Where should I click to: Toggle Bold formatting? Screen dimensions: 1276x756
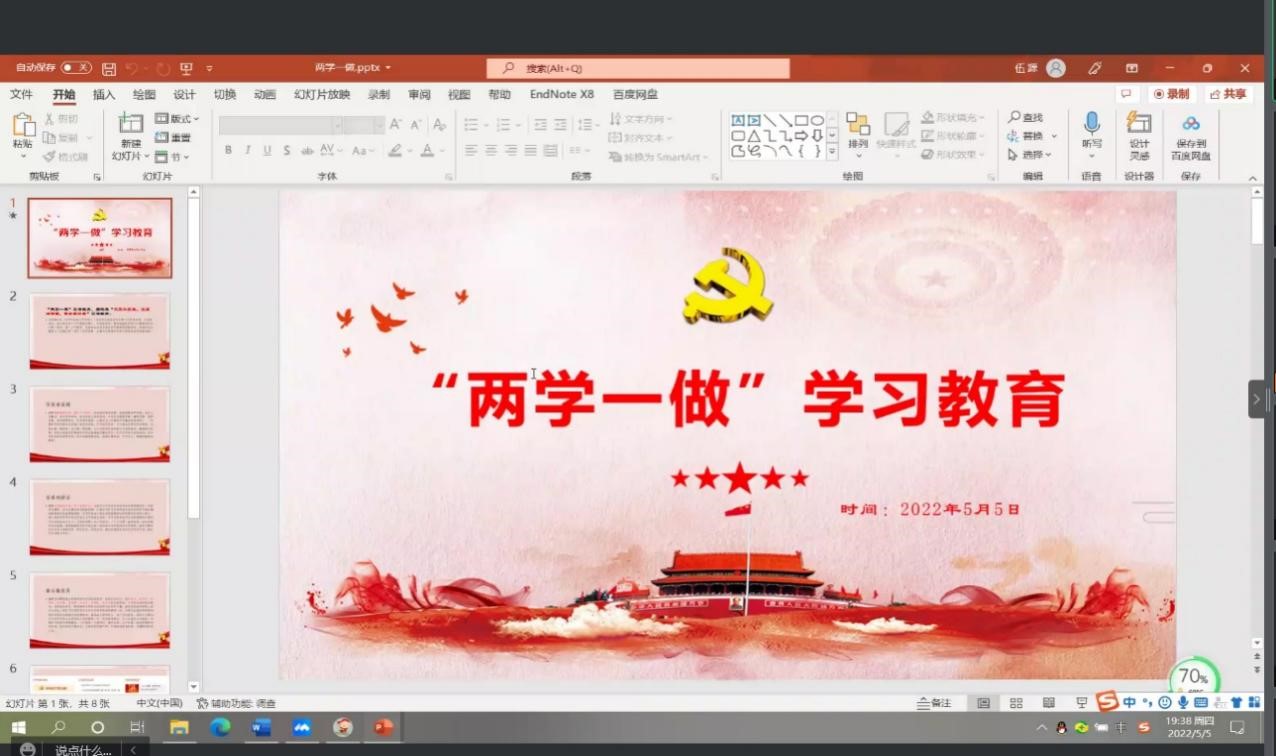click(228, 150)
